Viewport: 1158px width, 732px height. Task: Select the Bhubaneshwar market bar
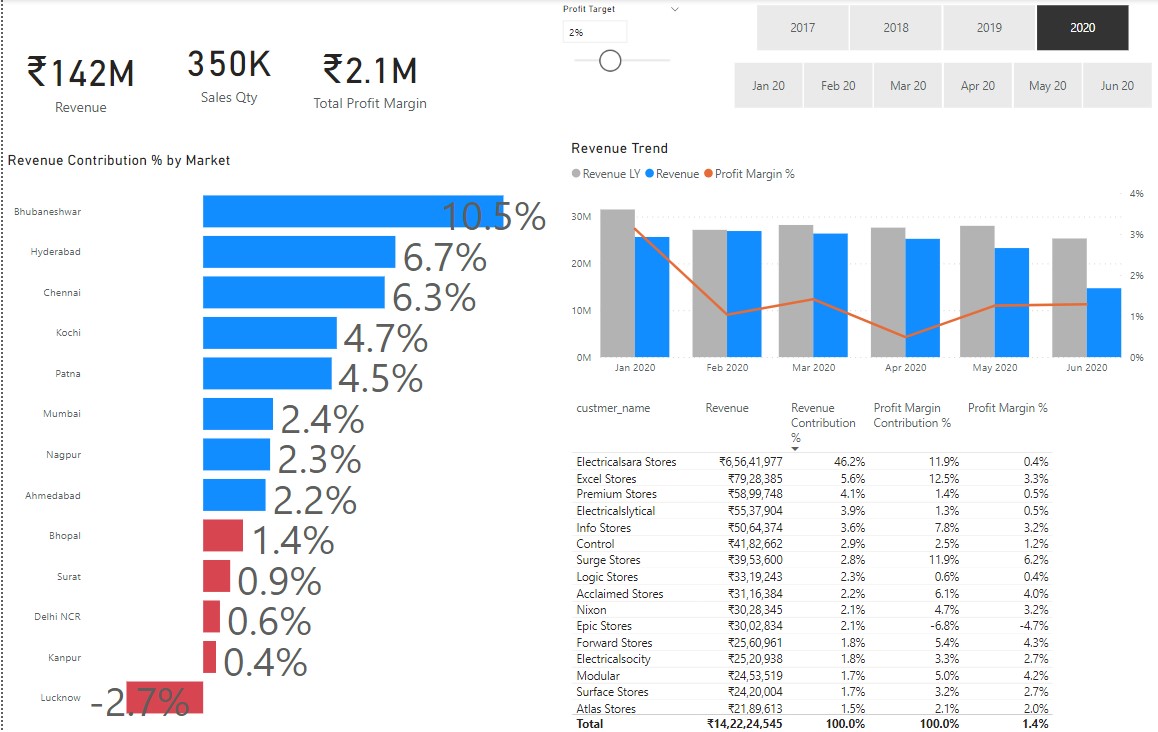click(352, 212)
